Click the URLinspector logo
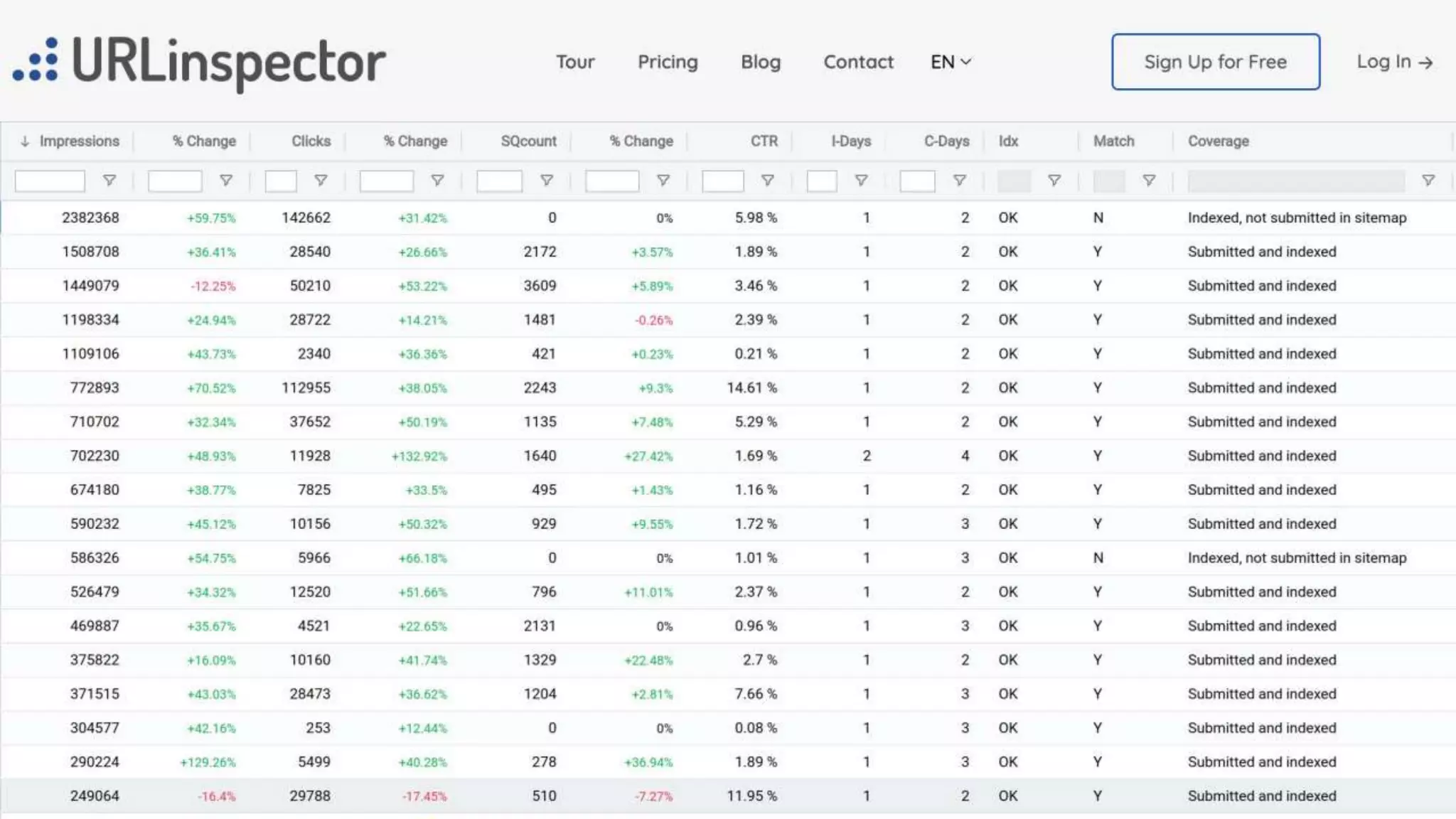Image resolution: width=1456 pixels, height=819 pixels. click(x=200, y=63)
